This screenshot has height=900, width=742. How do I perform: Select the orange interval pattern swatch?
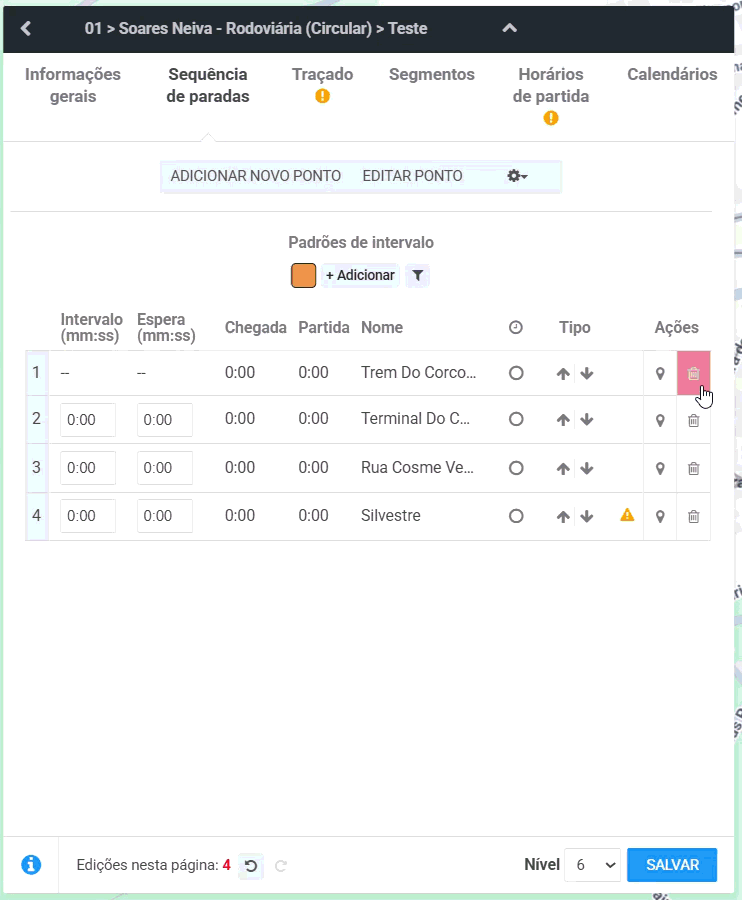click(x=304, y=276)
